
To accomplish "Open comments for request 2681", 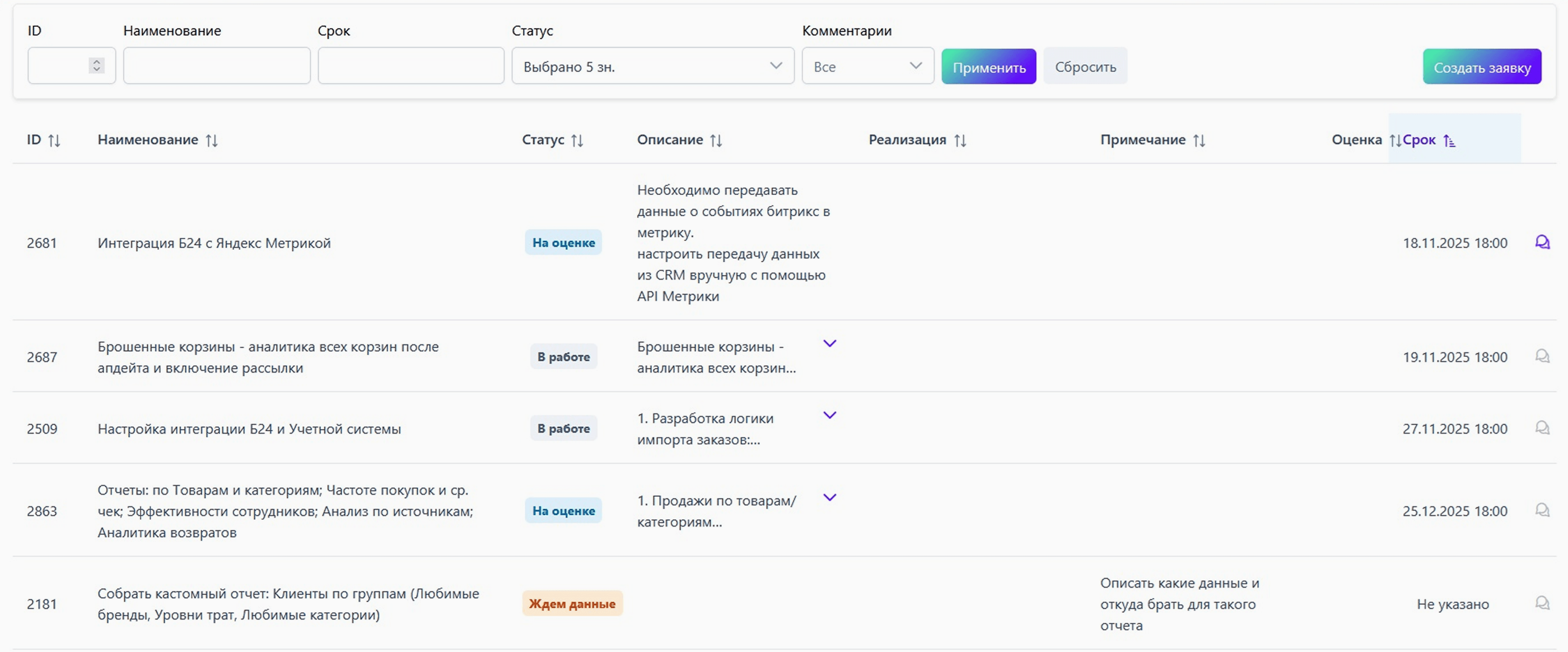I will tap(1542, 243).
